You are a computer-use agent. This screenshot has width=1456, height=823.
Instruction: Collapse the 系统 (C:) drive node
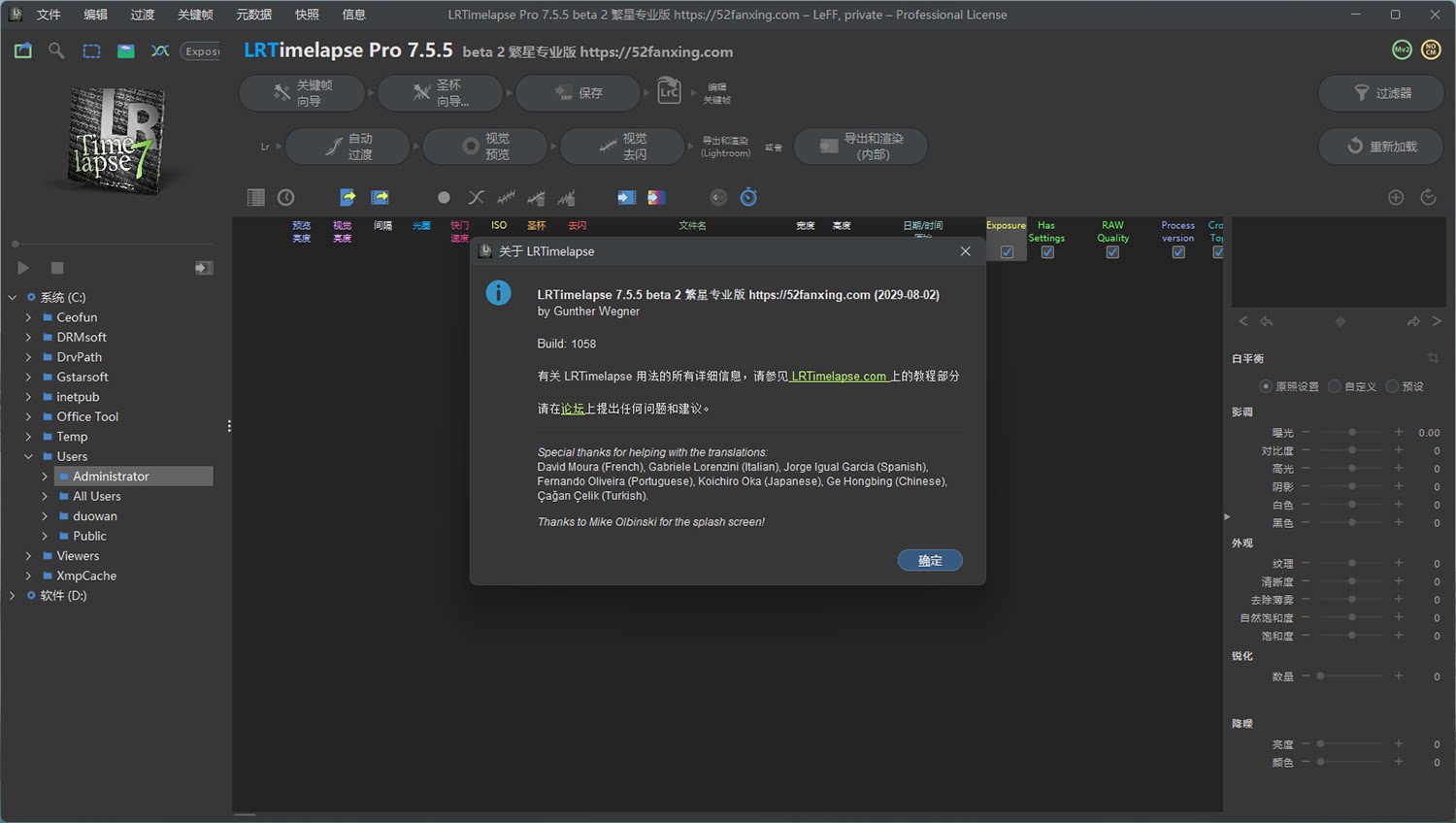coord(13,297)
